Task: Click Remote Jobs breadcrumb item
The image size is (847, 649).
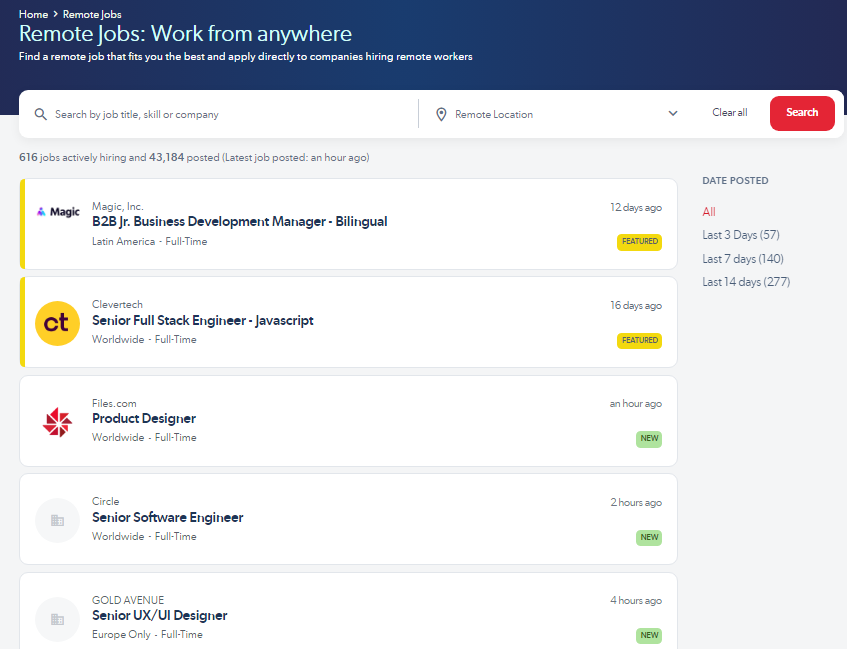Action: click(92, 15)
